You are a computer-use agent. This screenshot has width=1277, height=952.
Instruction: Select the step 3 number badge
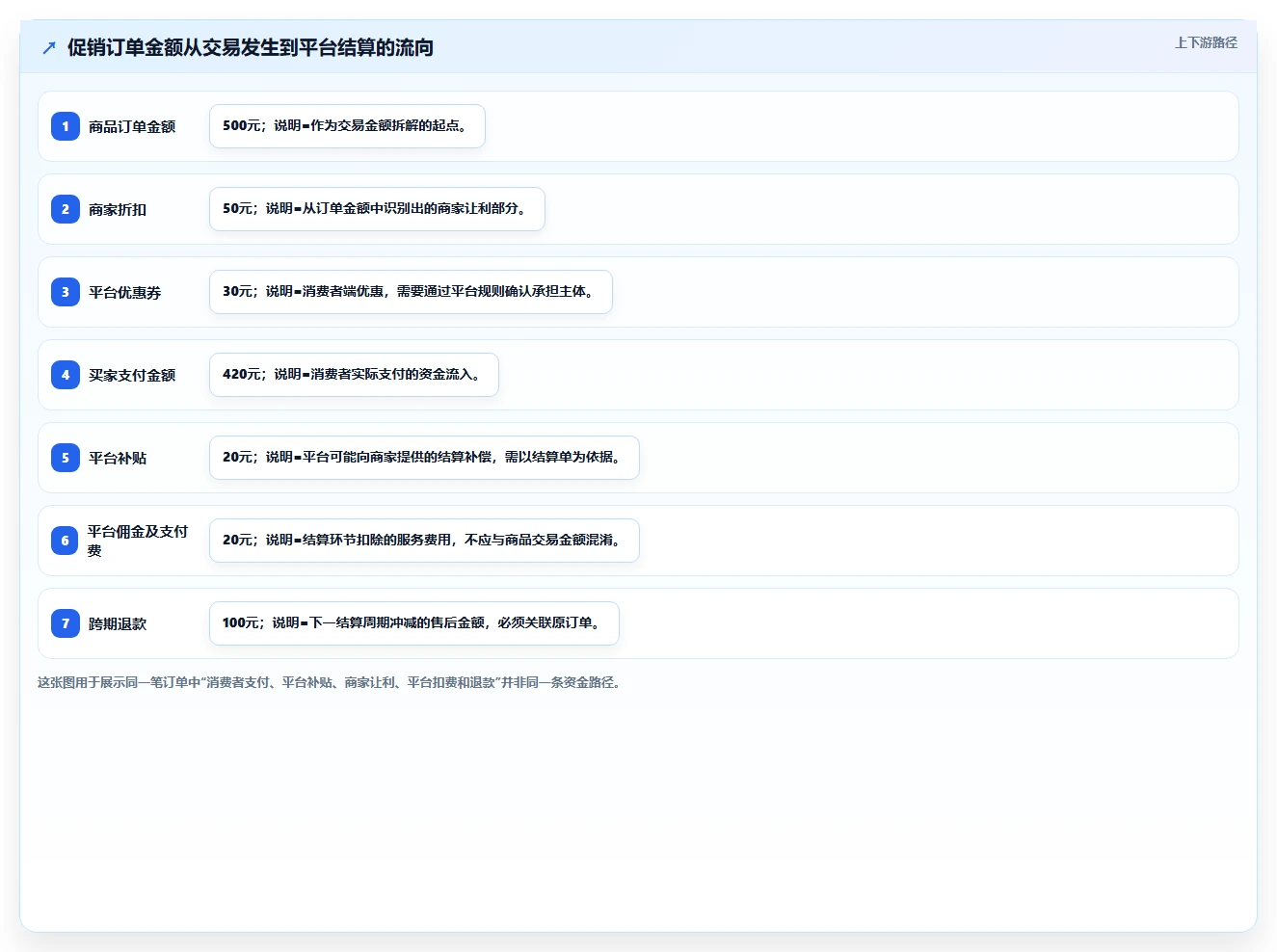[x=66, y=292]
